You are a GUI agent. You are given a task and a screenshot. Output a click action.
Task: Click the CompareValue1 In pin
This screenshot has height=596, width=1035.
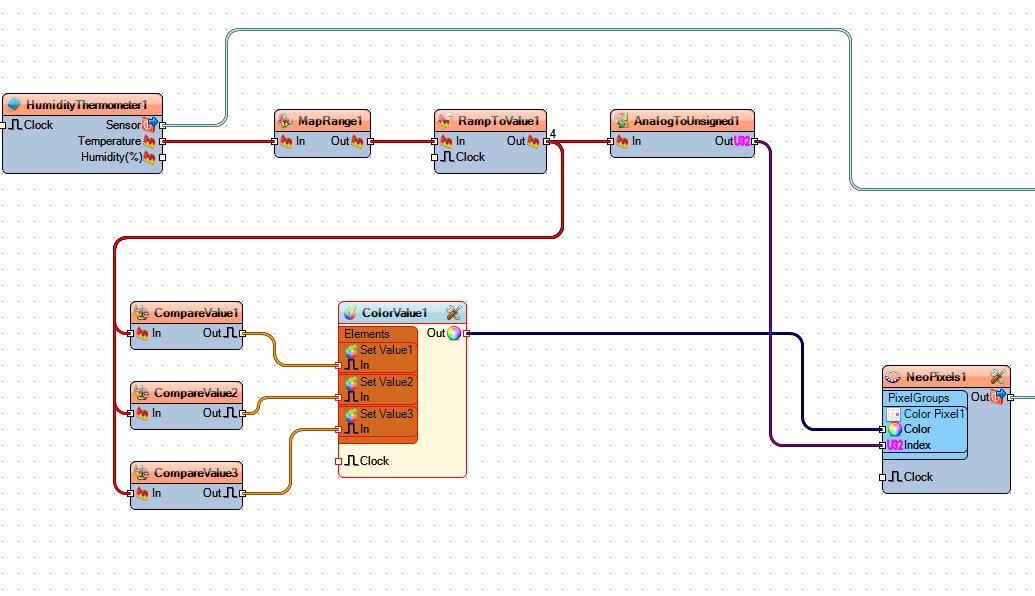[x=130, y=333]
